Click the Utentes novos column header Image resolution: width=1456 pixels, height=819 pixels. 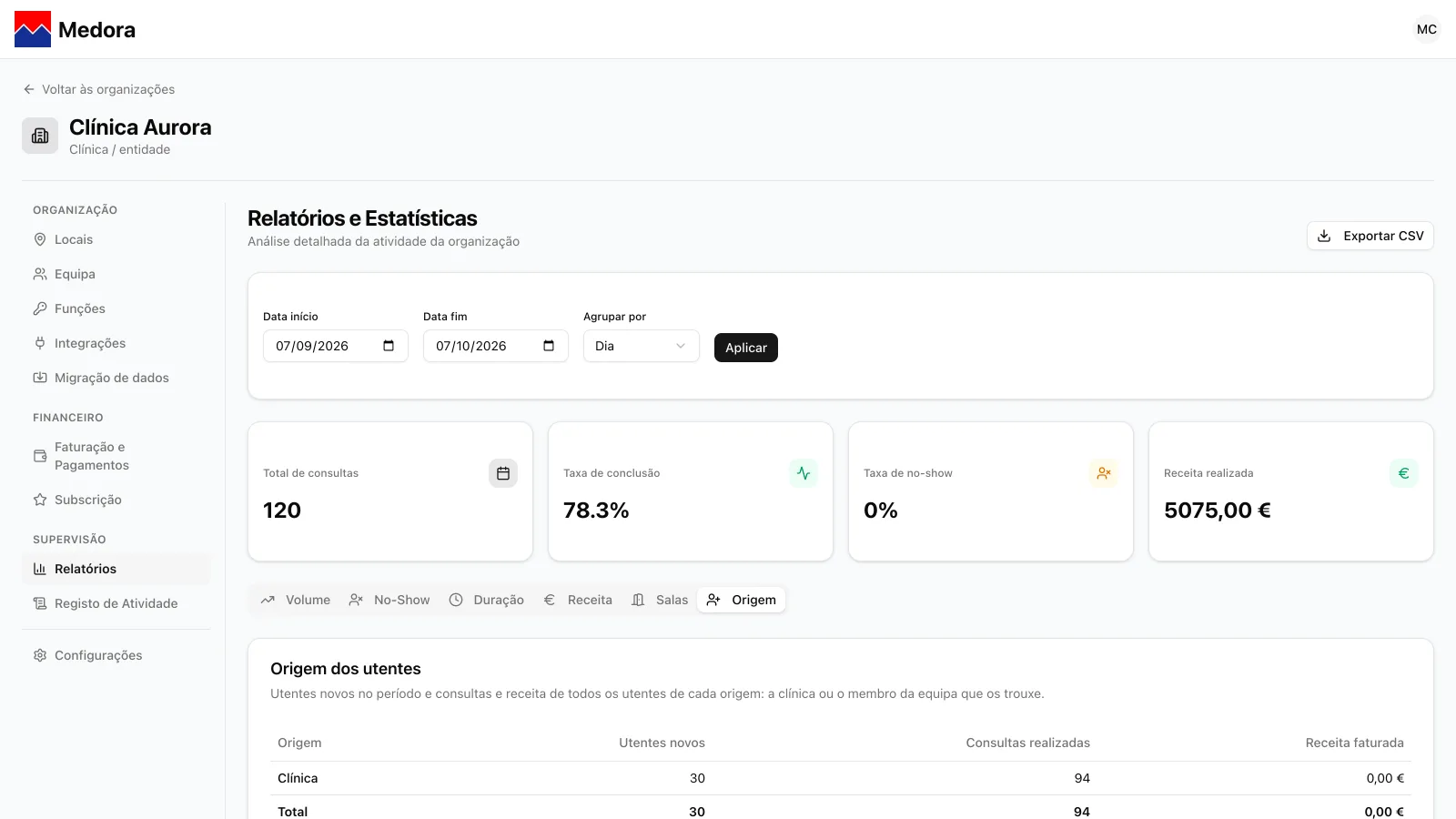(x=662, y=743)
